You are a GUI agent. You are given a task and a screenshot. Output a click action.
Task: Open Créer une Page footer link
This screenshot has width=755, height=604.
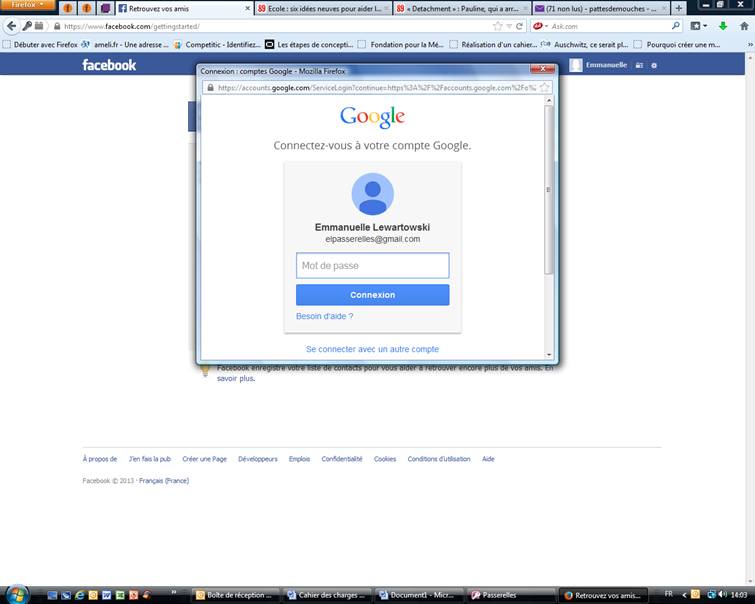point(204,459)
